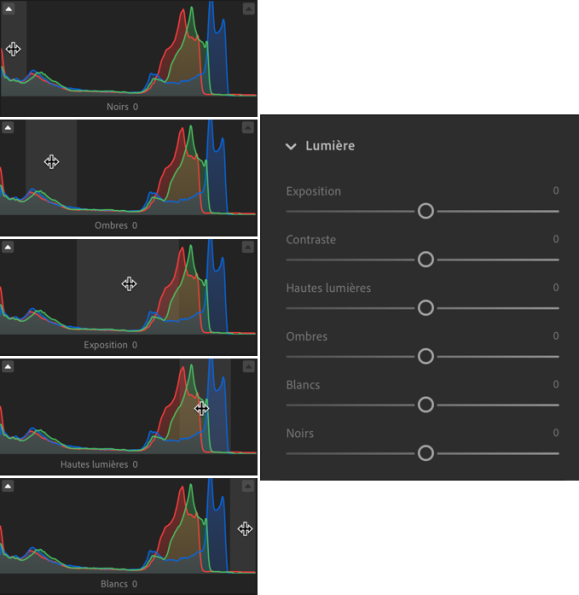Viewport: 579px width, 595px height.
Task: Click highlight clipping triangle in Blancs histogram
Action: (248, 486)
